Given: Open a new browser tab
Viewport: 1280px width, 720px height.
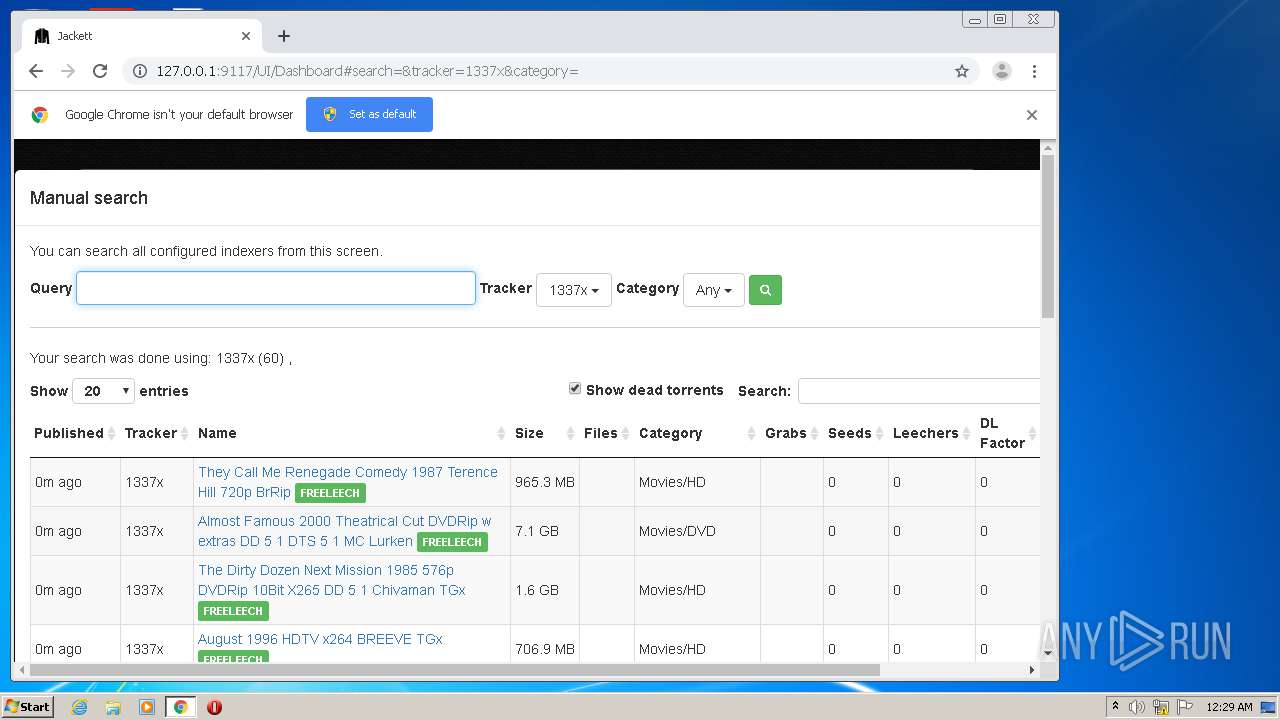Looking at the screenshot, I should coord(284,36).
